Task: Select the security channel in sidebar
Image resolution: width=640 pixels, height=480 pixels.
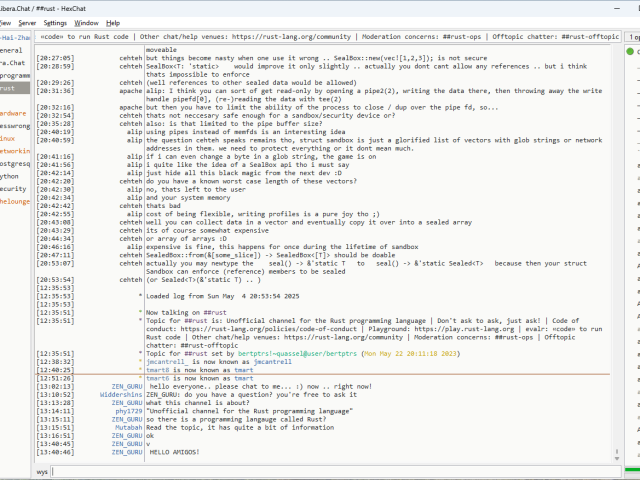Action: point(13,188)
